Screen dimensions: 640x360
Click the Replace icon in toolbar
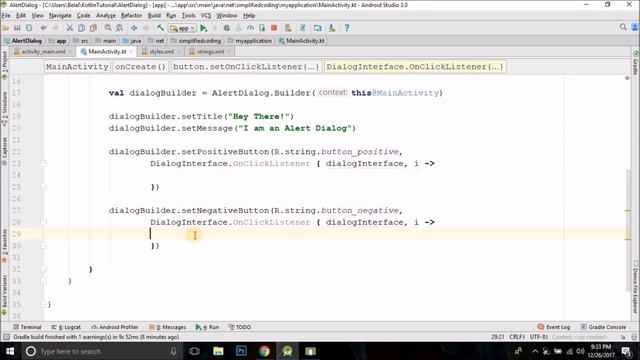point(120,28)
